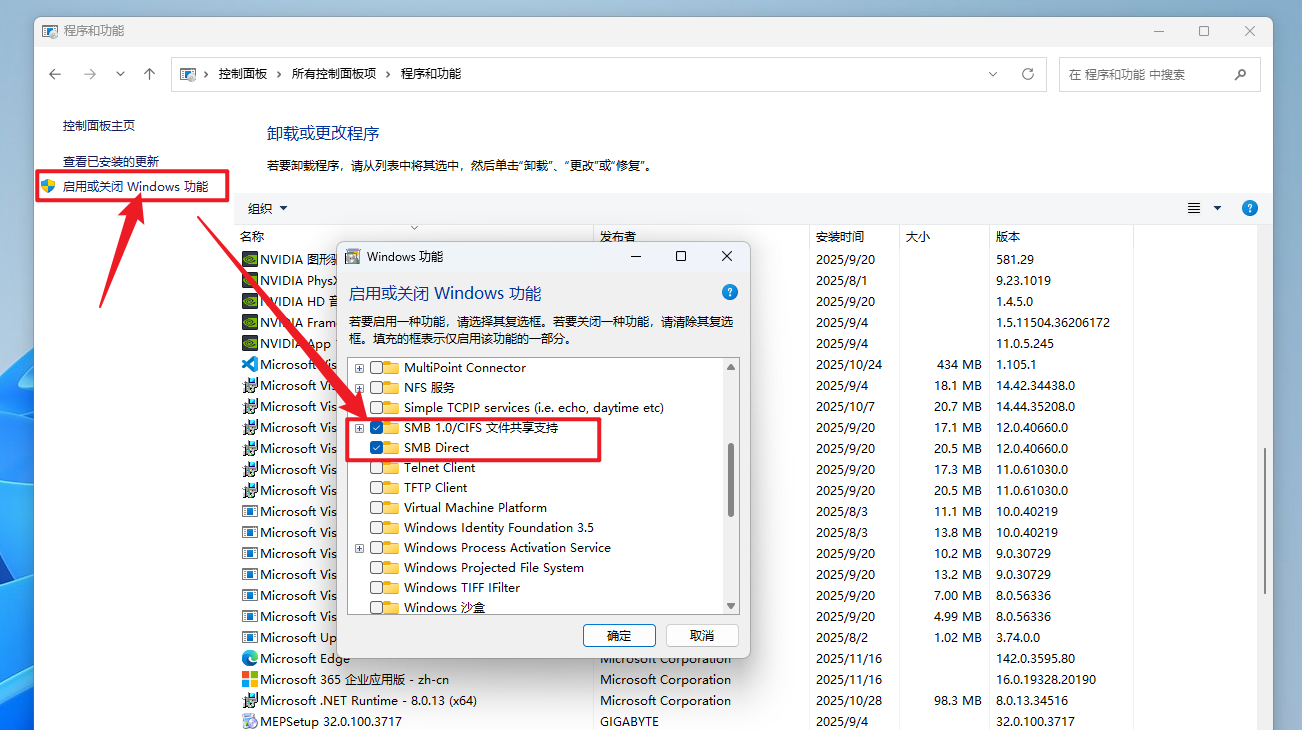The width and height of the screenshot is (1302, 730).
Task: Click the forward navigation arrow
Action: point(89,74)
